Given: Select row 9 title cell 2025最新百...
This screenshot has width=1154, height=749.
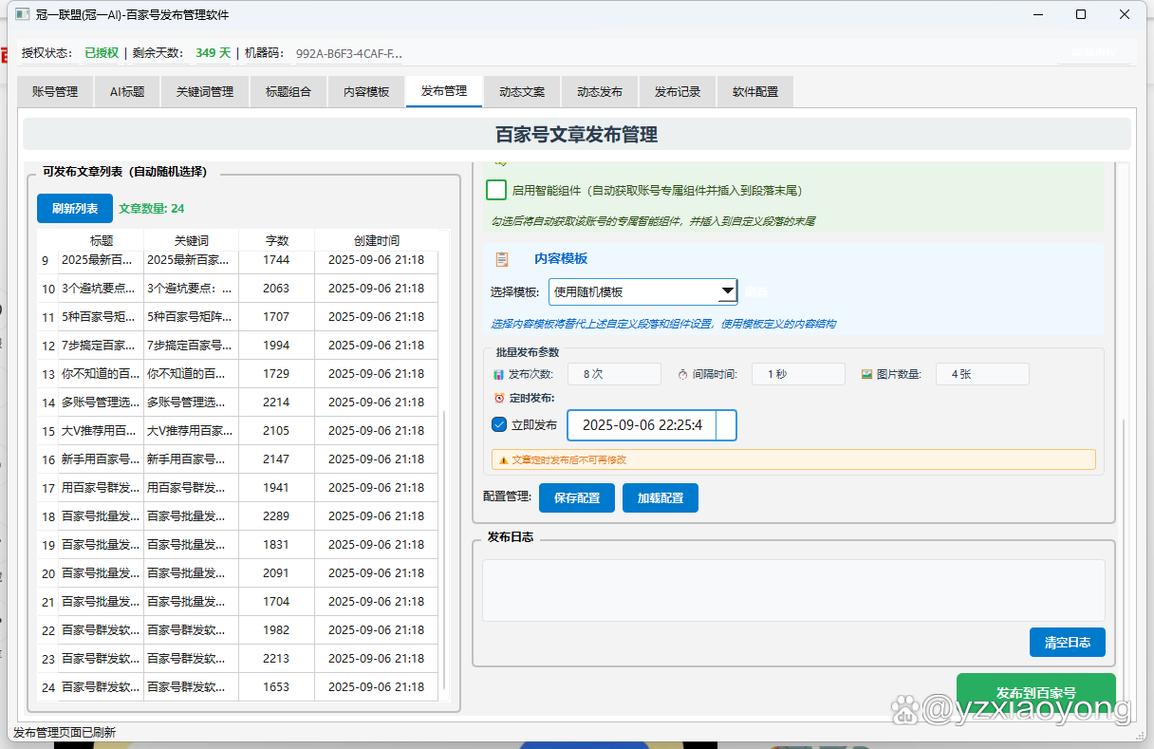Looking at the screenshot, I should pyautogui.click(x=101, y=260).
